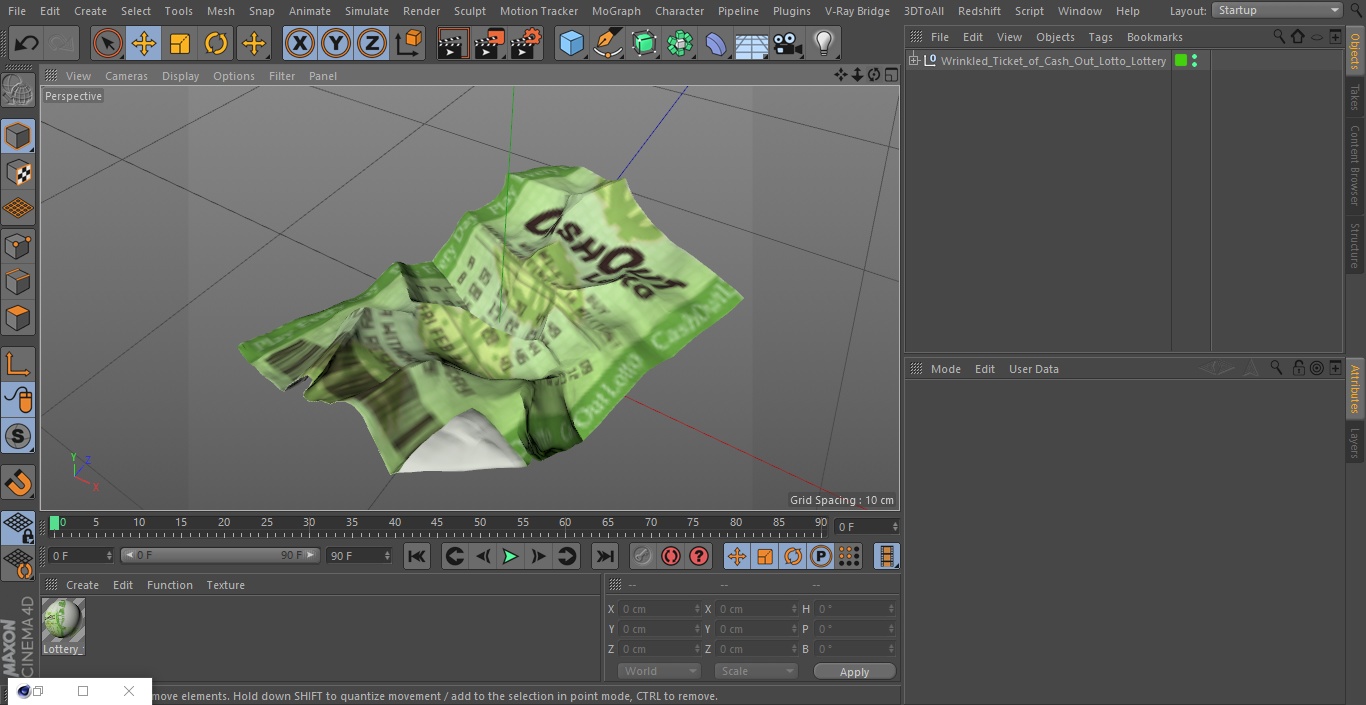Click the X position input field

pyautogui.click(x=659, y=609)
